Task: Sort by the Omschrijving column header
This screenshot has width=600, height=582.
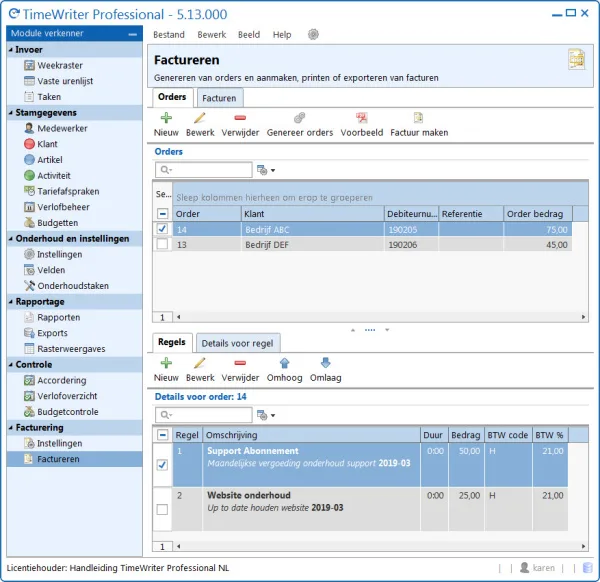Action: [x=311, y=435]
